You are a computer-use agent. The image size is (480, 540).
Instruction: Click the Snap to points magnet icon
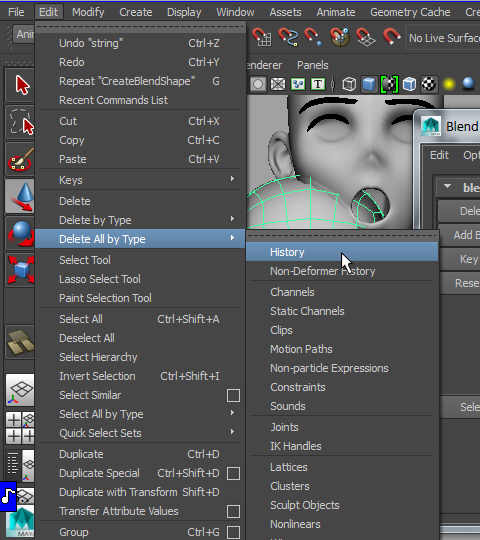coord(313,37)
